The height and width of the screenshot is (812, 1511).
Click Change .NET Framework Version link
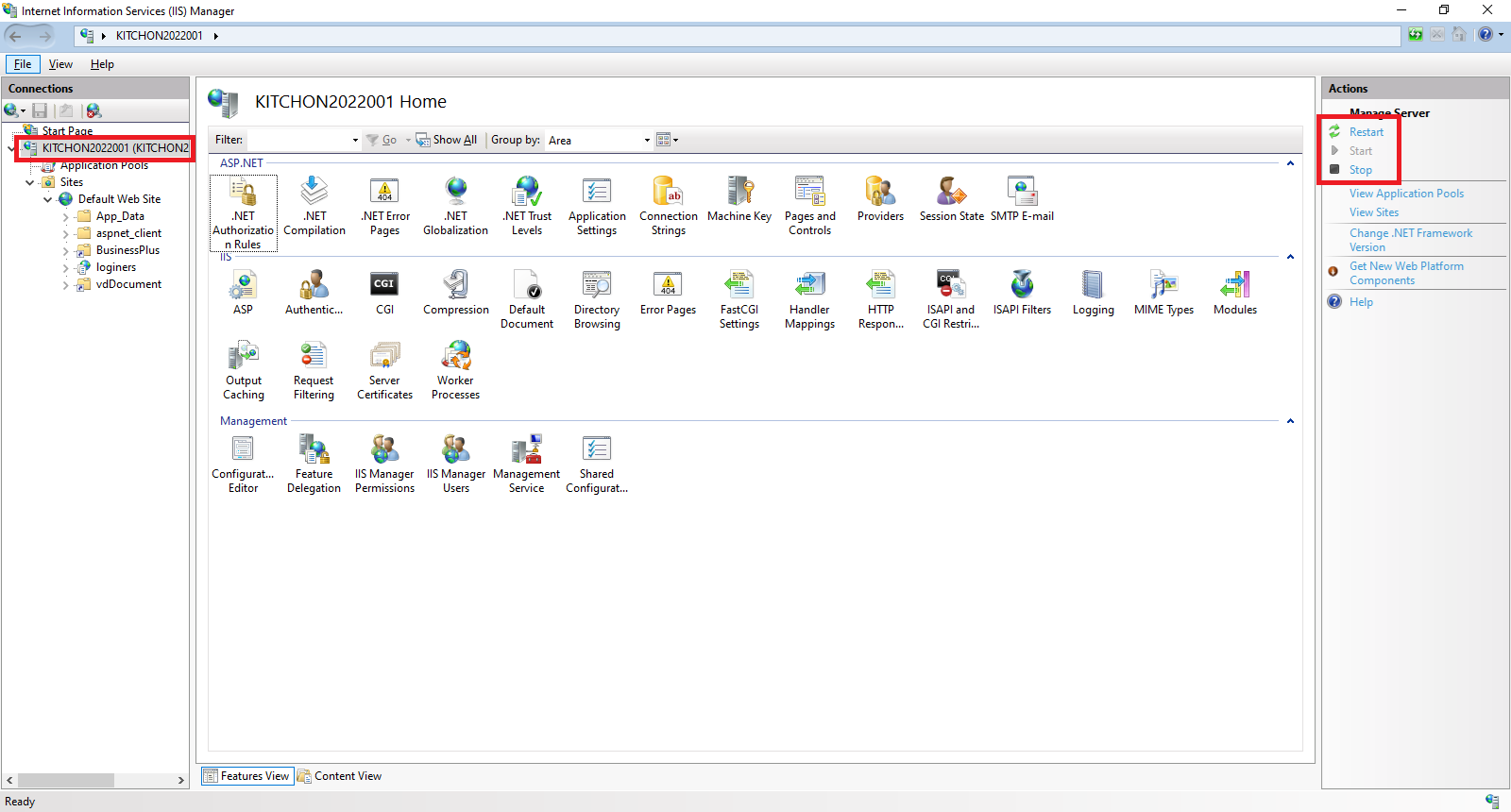point(1411,240)
